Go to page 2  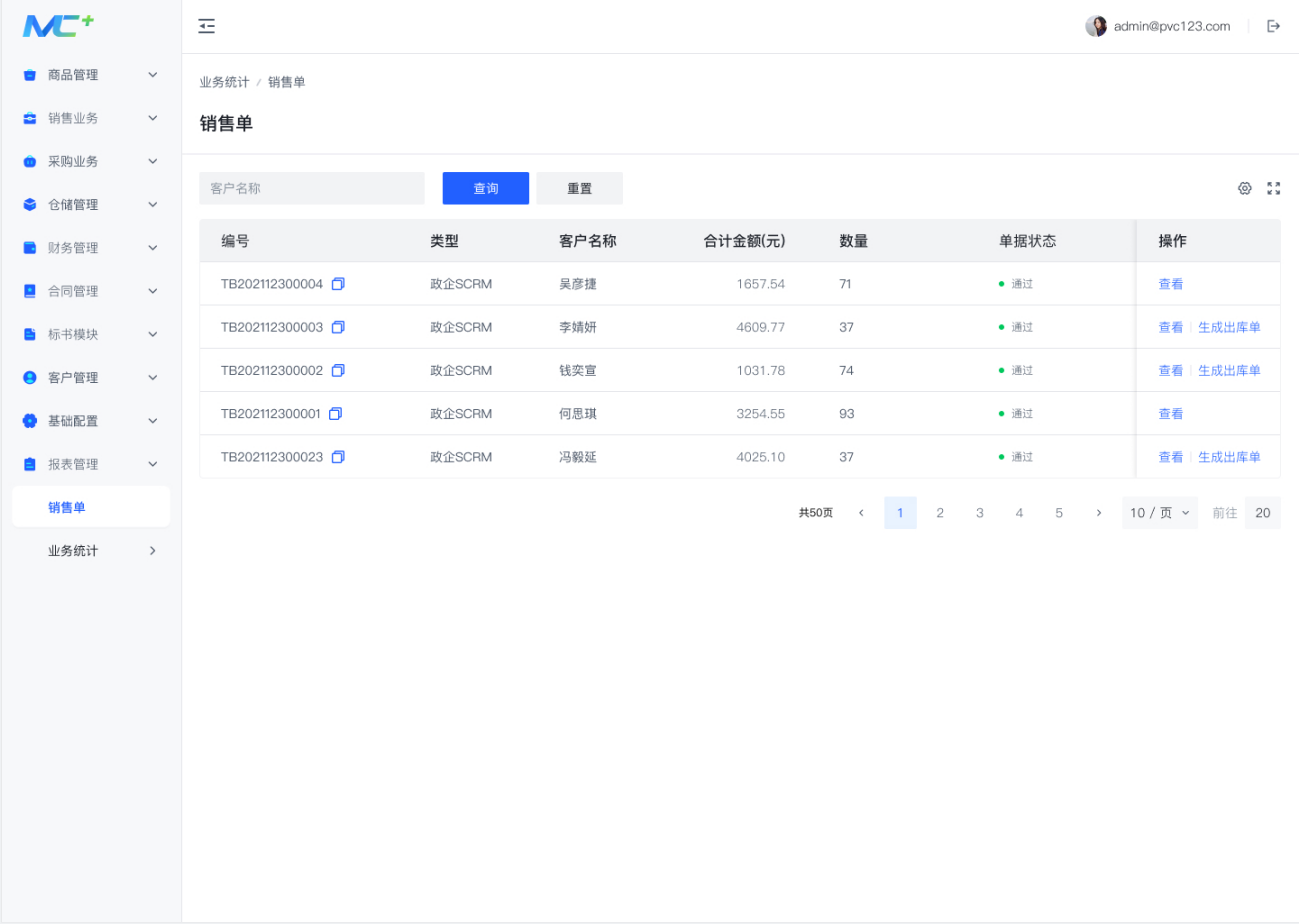pos(940,513)
